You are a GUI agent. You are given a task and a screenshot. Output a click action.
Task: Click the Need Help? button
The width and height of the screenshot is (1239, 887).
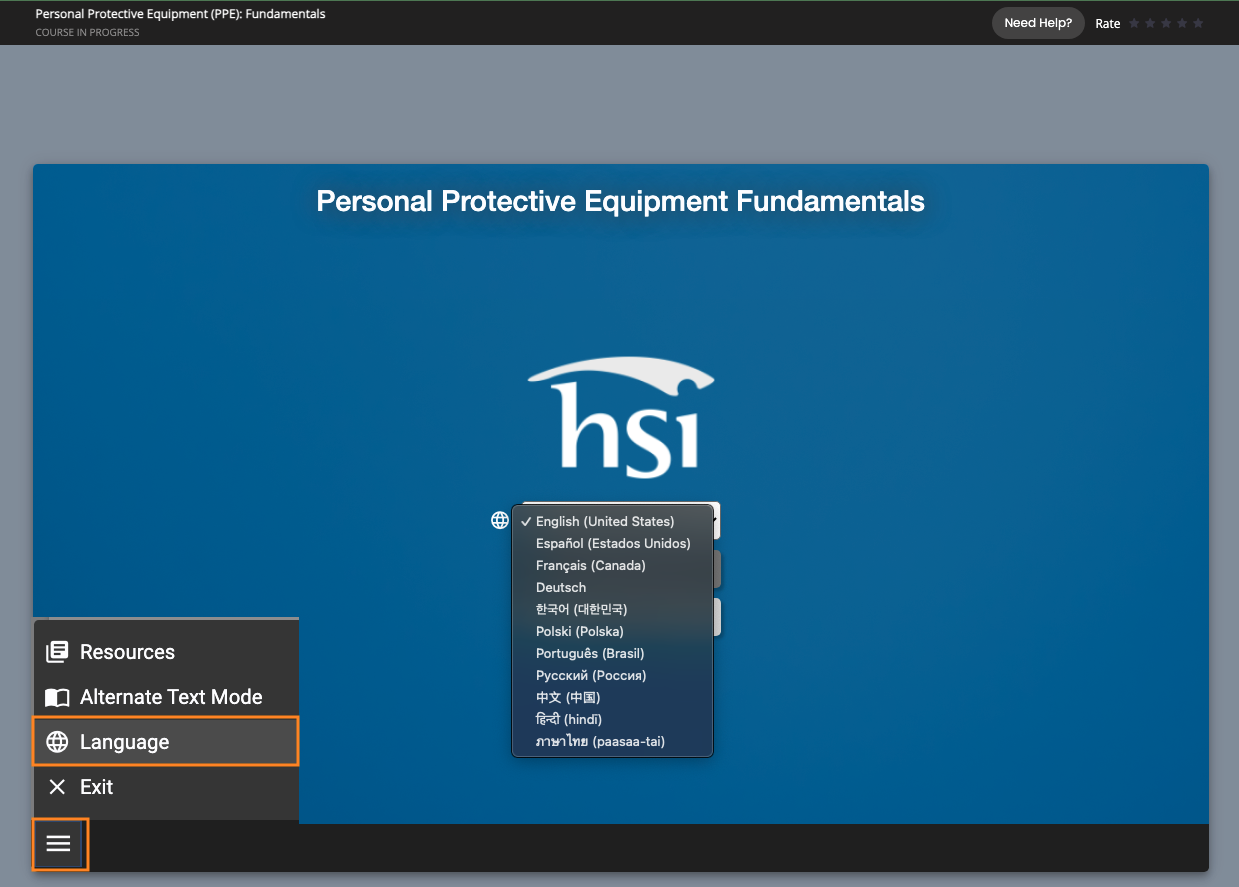coord(1038,23)
